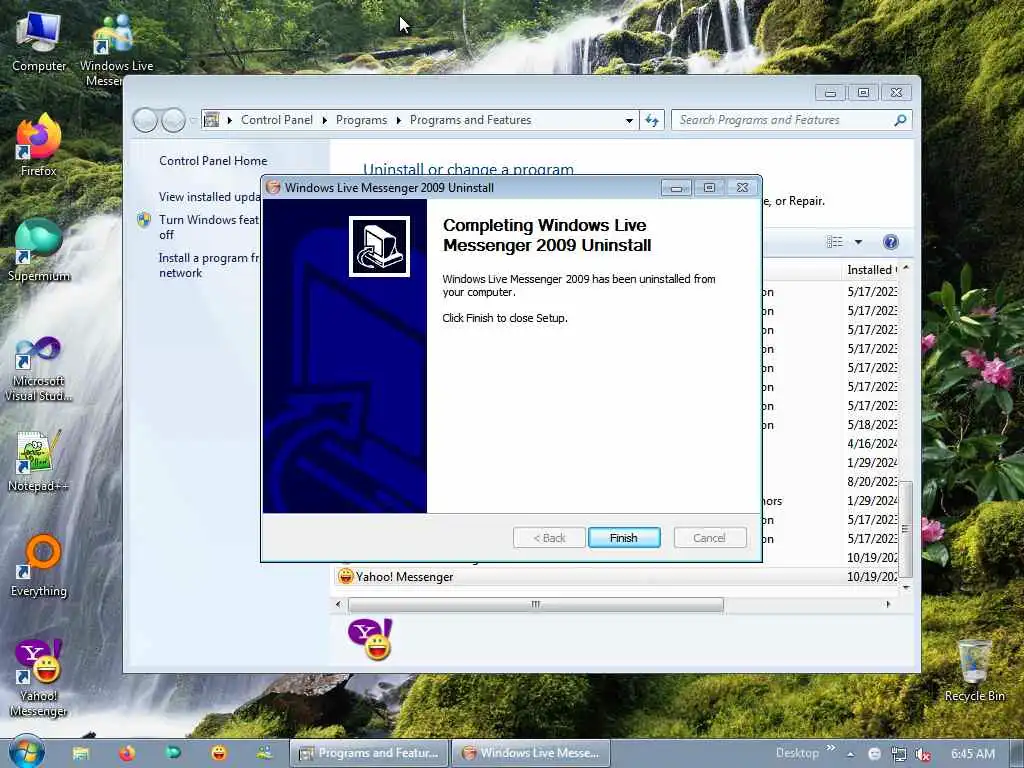Click the muted volume tray icon
1024x768 pixels.
pyautogui.click(x=923, y=754)
